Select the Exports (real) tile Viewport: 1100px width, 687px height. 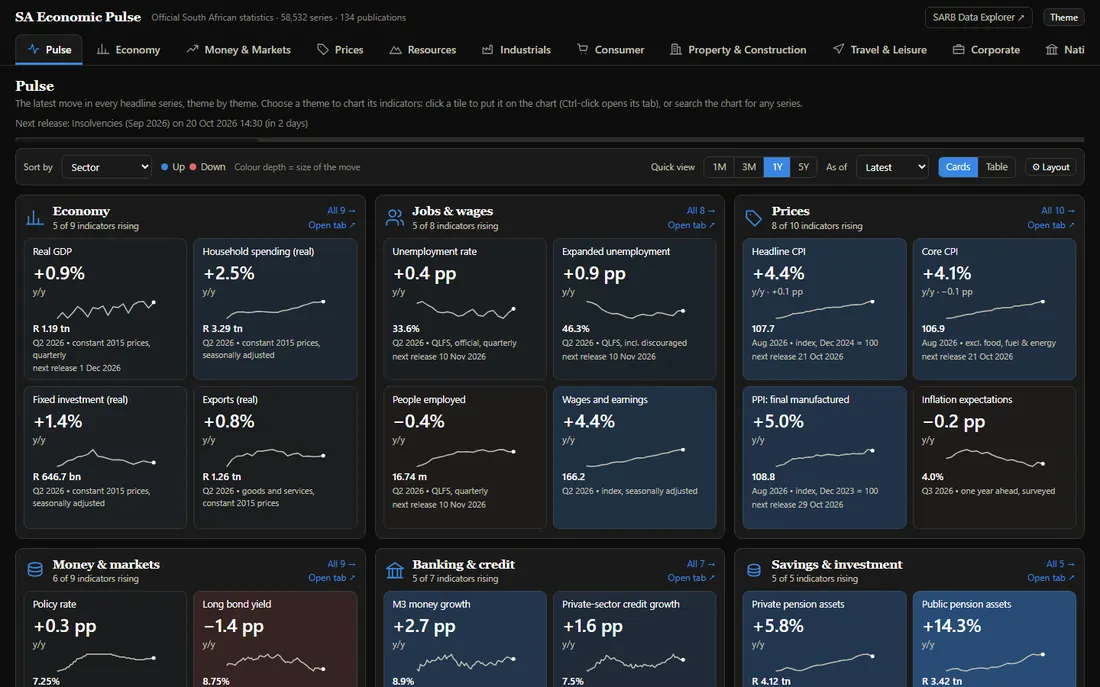(x=275, y=457)
